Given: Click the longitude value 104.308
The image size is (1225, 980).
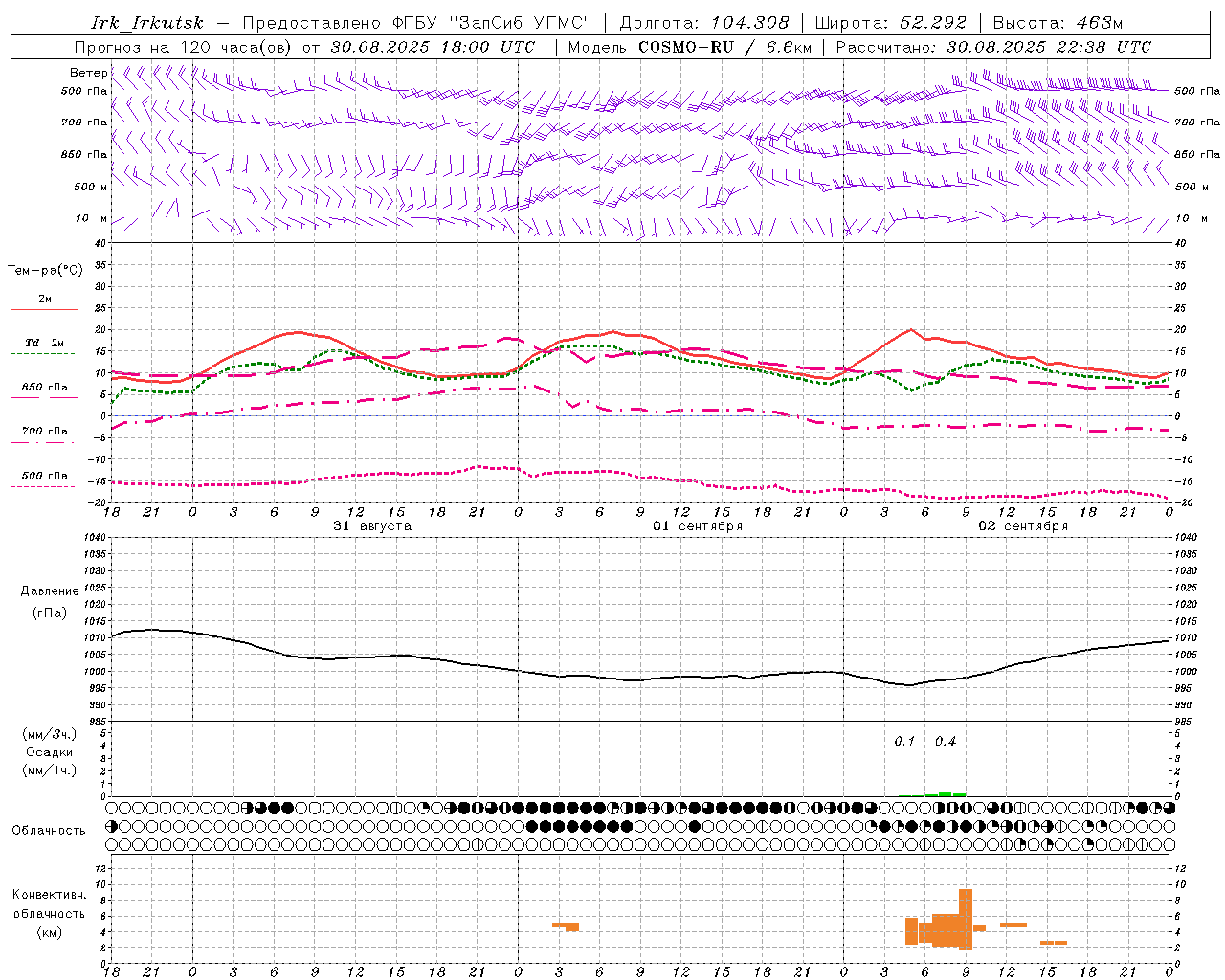Looking at the screenshot, I should click(x=749, y=23).
